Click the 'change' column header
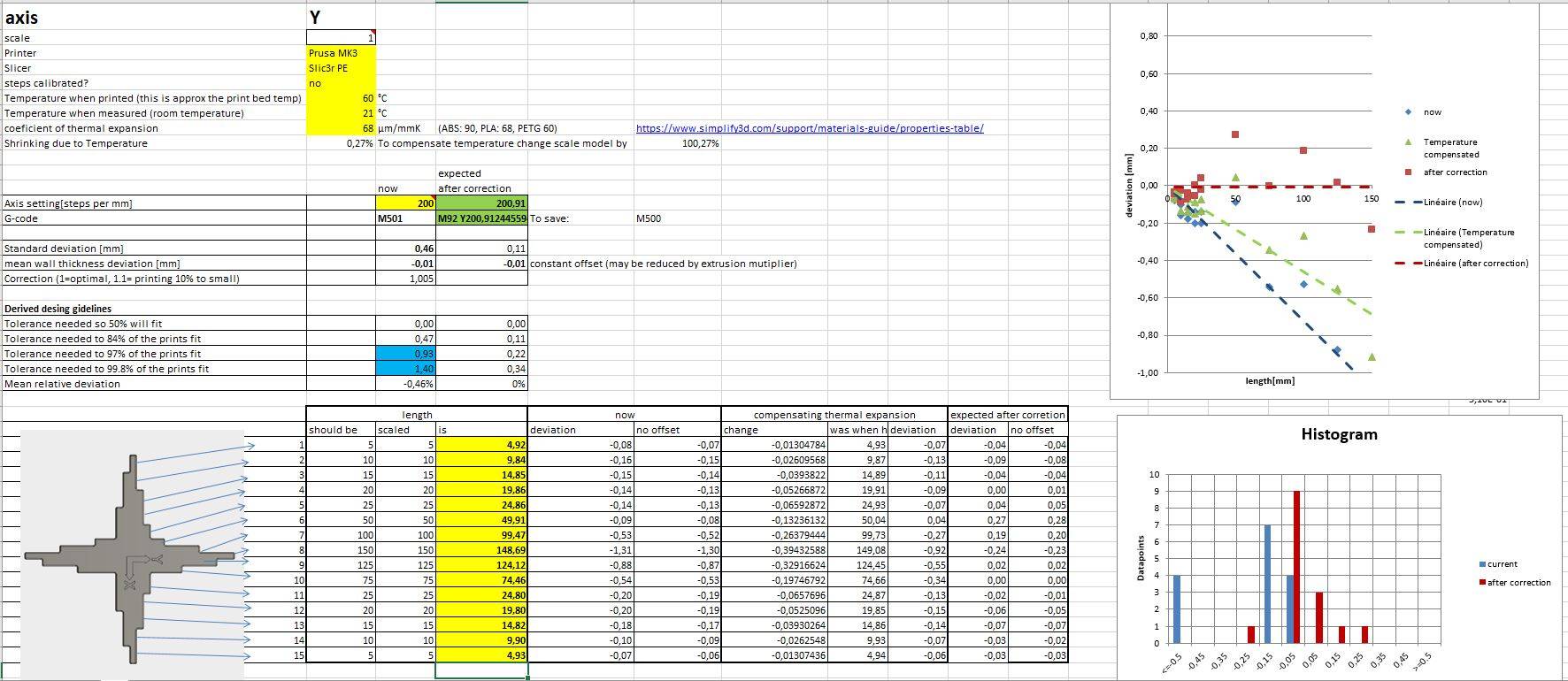Screen dimensions: 1568x681 click(x=774, y=430)
